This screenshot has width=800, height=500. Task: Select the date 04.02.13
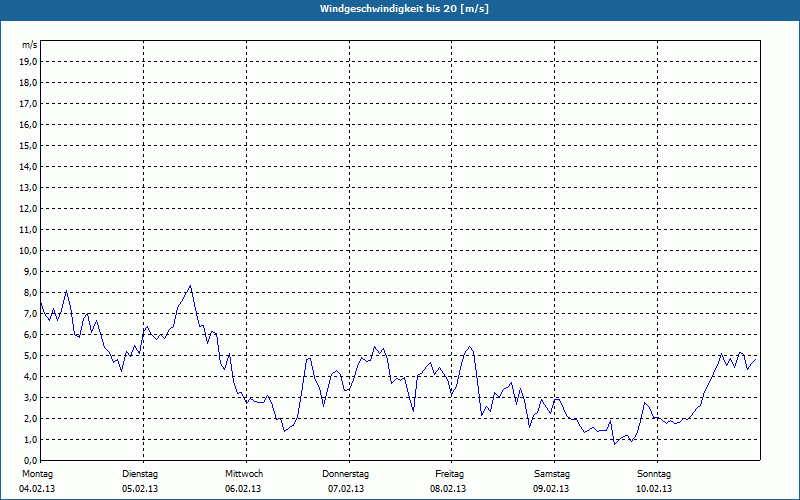pyautogui.click(x=37, y=489)
